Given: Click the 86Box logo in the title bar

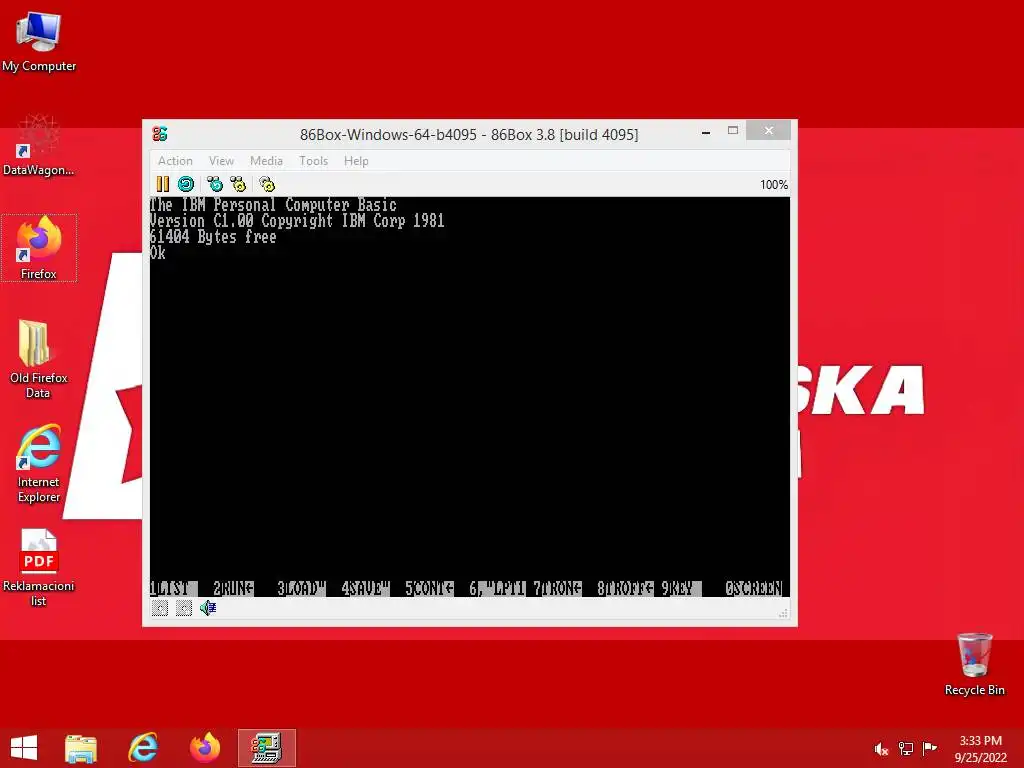Looking at the screenshot, I should (160, 134).
